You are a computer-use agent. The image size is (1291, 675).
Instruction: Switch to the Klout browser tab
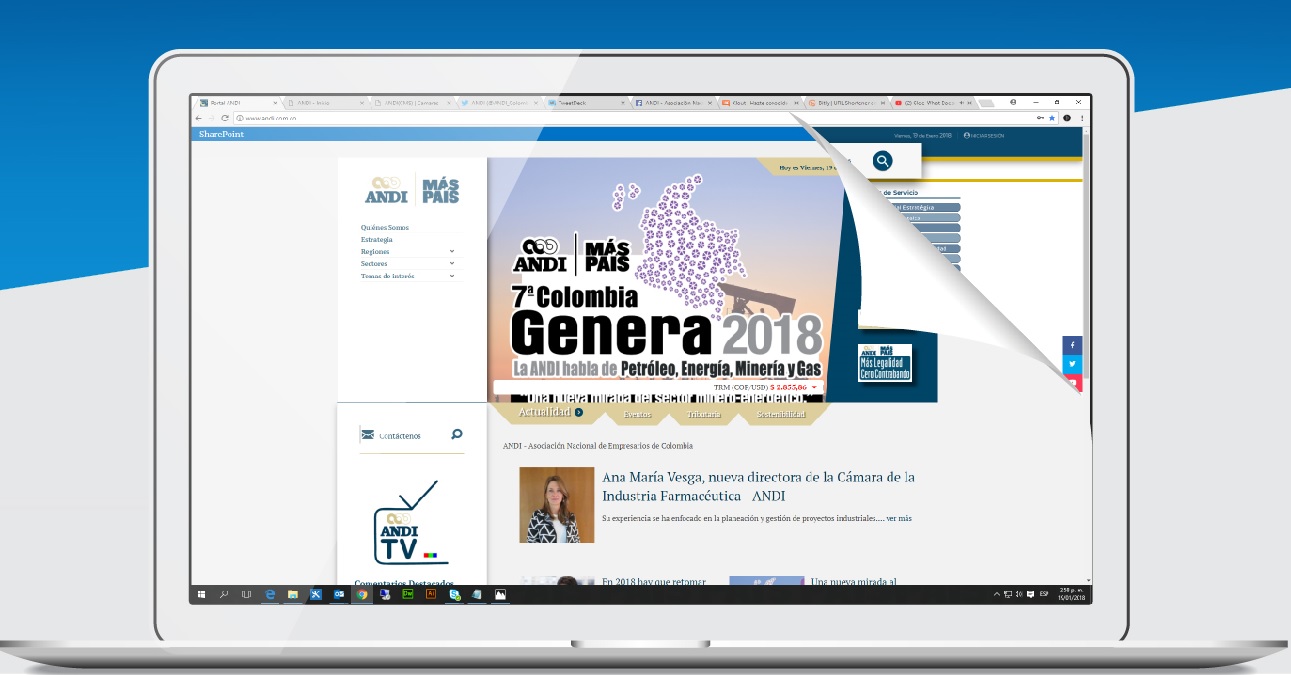point(760,102)
